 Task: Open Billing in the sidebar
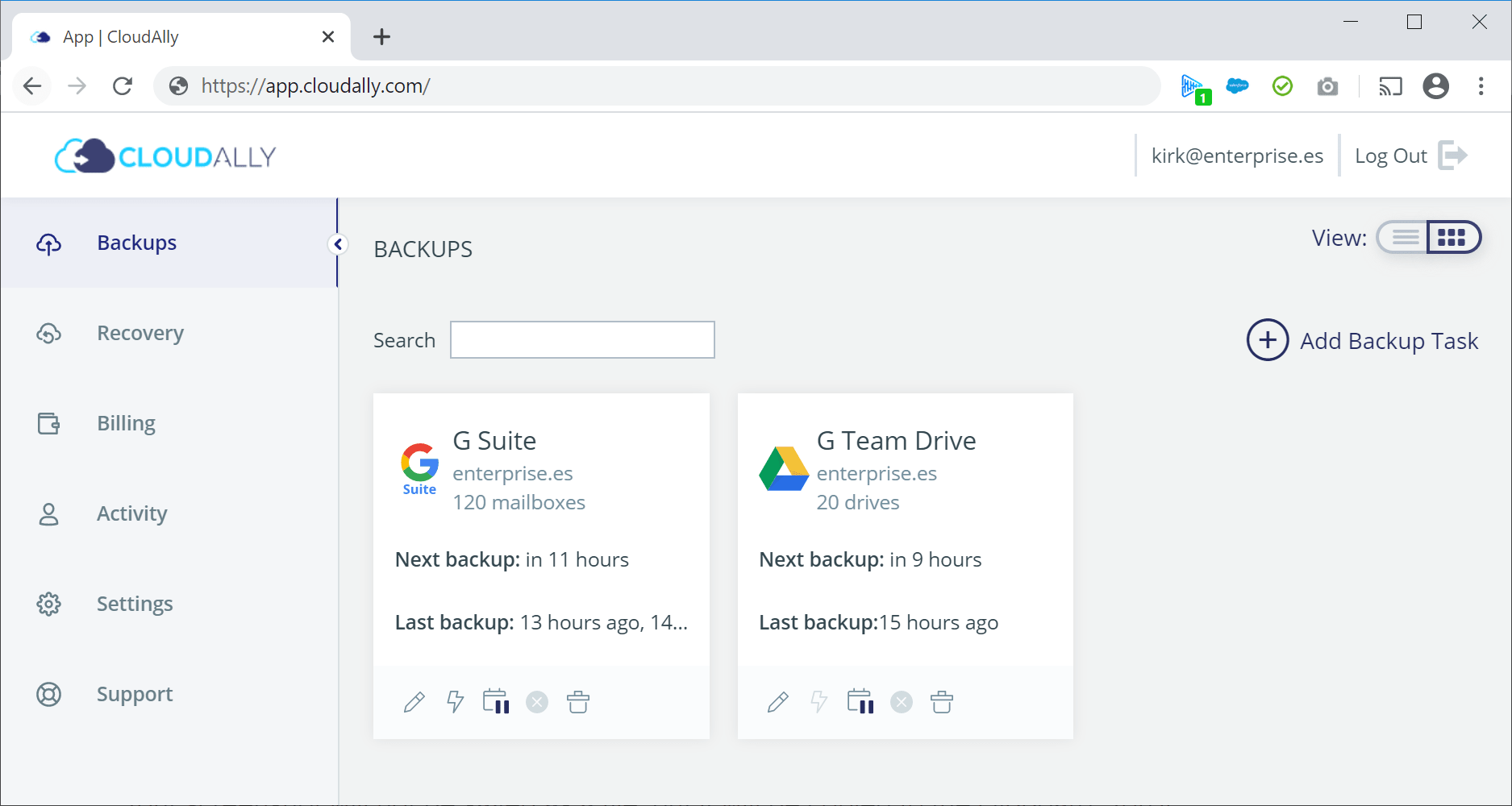[x=169, y=423]
